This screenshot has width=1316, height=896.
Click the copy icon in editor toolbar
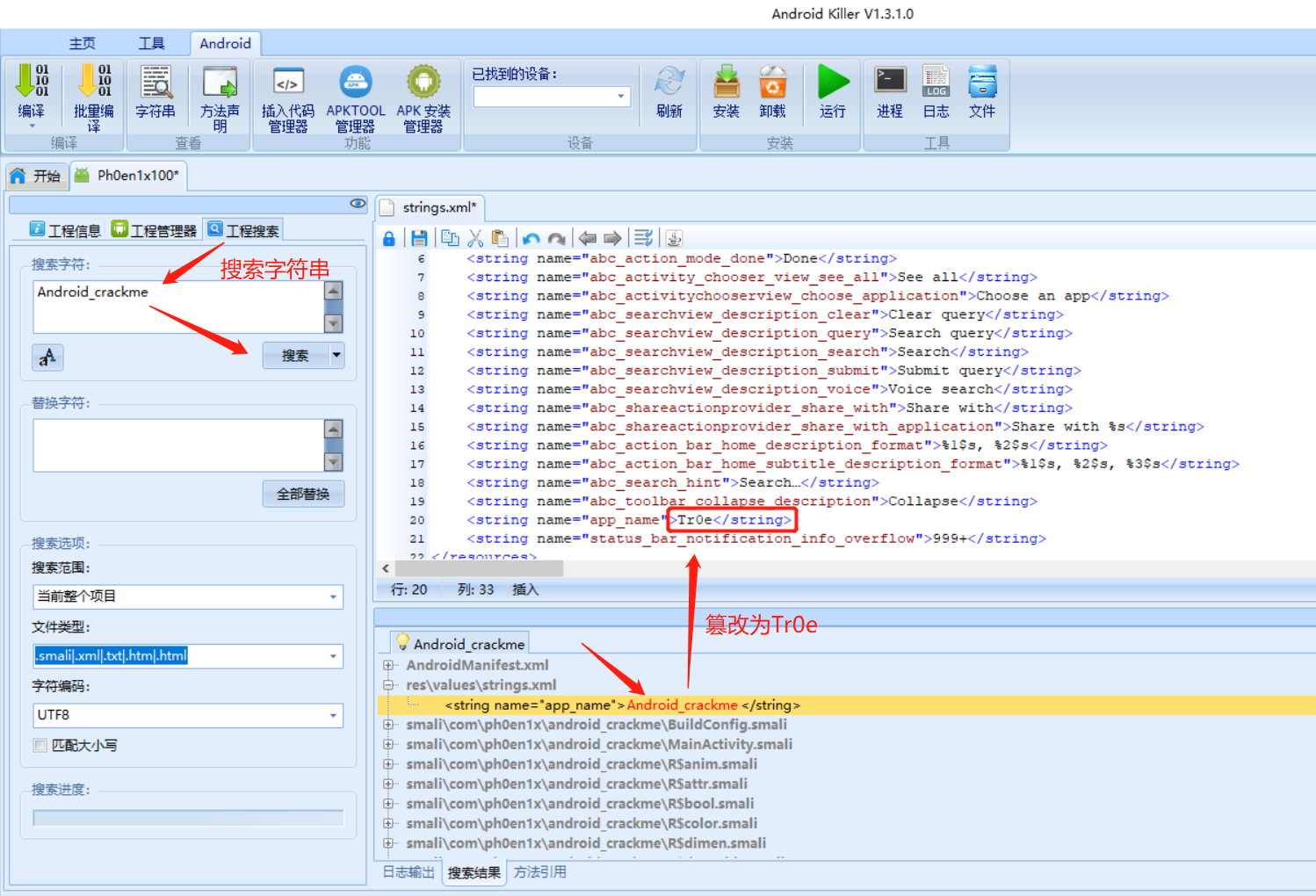[x=450, y=238]
